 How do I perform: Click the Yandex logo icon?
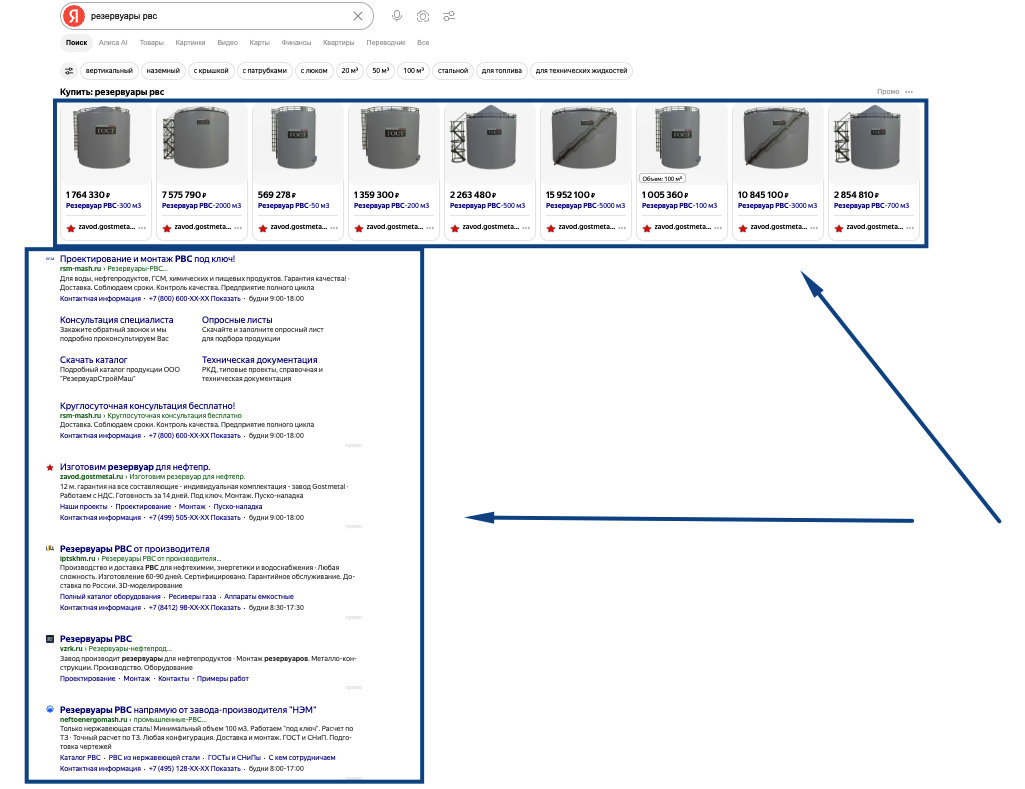coord(75,16)
